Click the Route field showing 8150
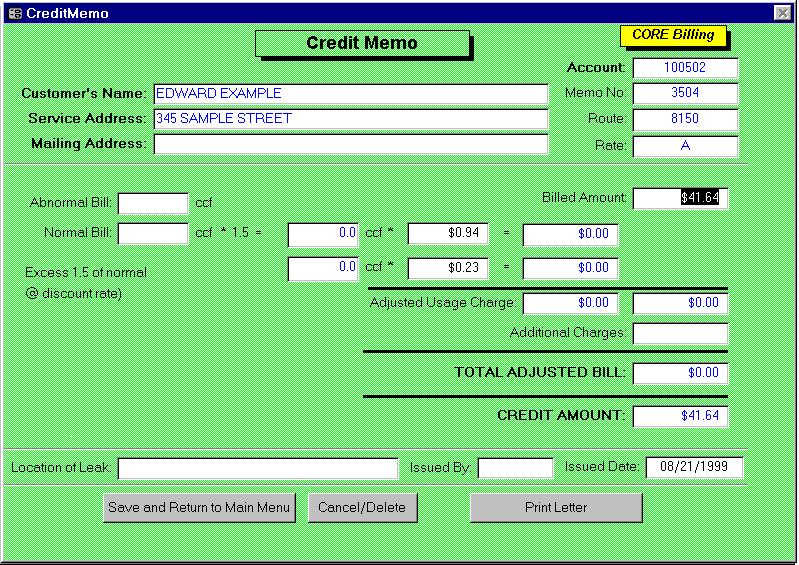 (685, 119)
